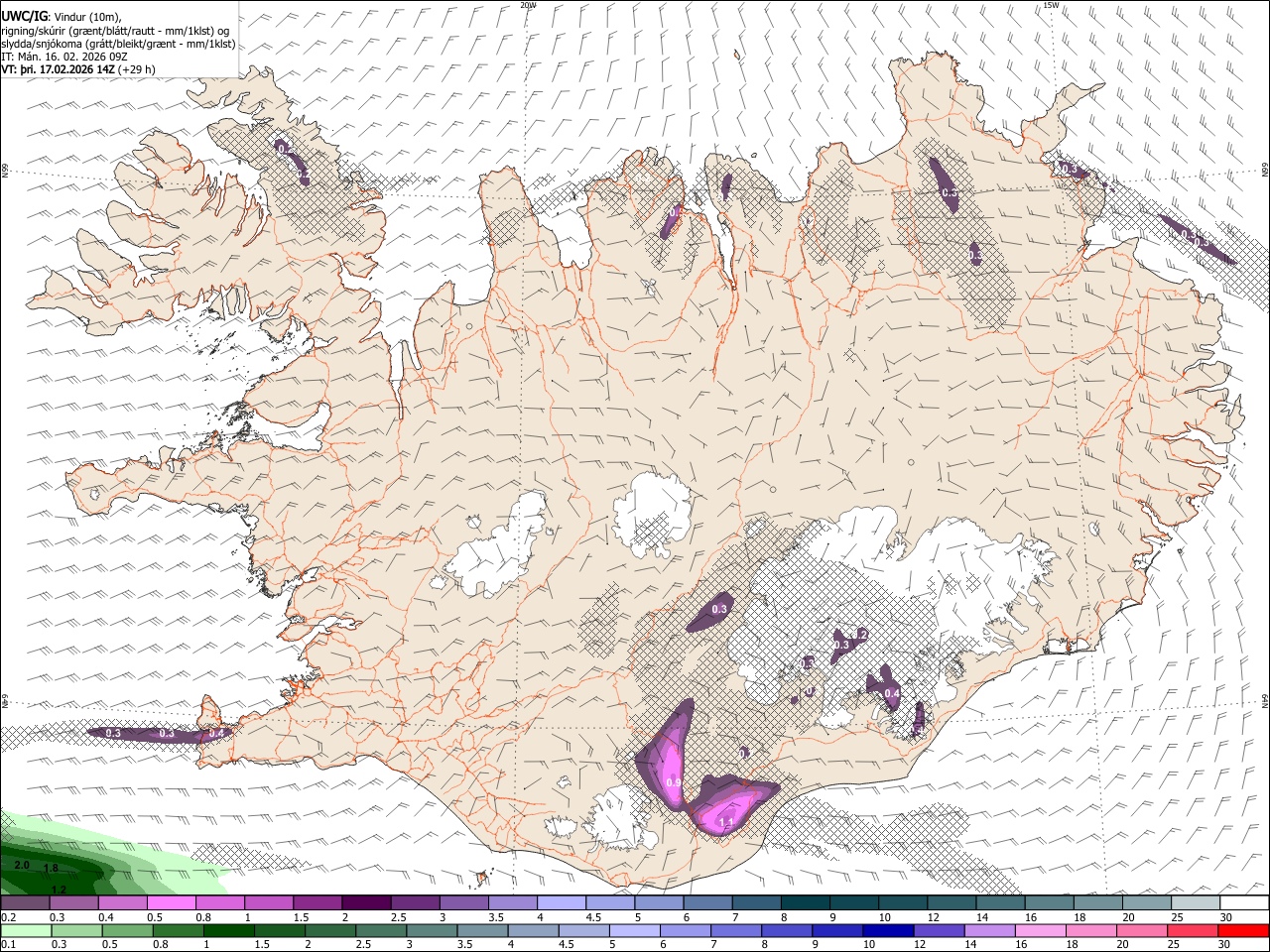
Task: Click the bottom-row swatch between 0.1 and 0.3
Action: click(x=25, y=930)
